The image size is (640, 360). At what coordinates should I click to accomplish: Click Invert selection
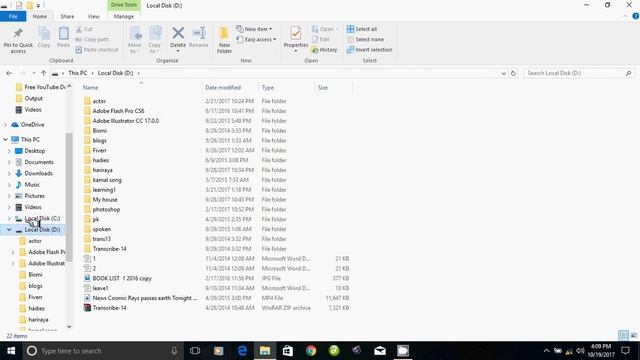(369, 50)
